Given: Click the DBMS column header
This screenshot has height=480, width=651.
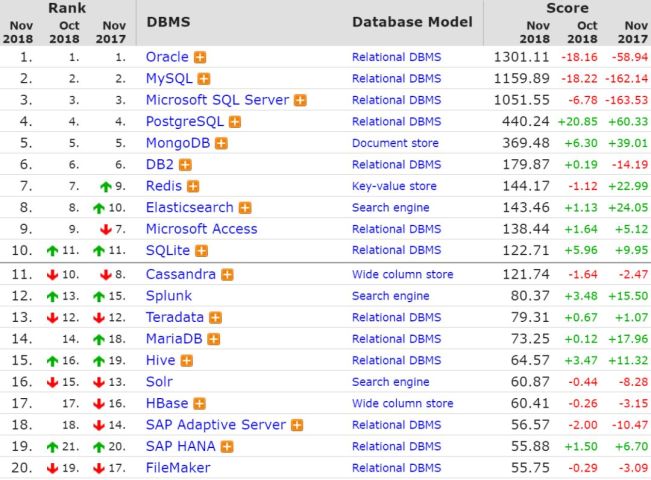Looking at the screenshot, I should click(168, 22).
